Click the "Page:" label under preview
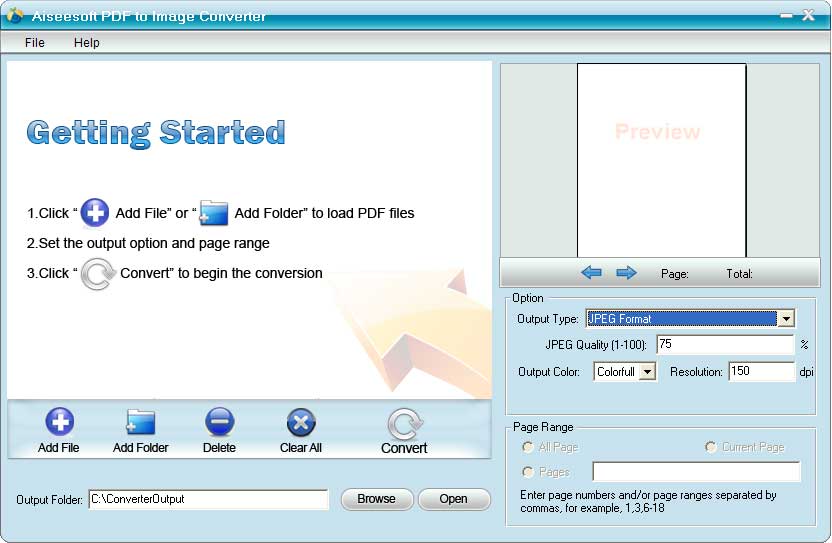 pyautogui.click(x=674, y=274)
